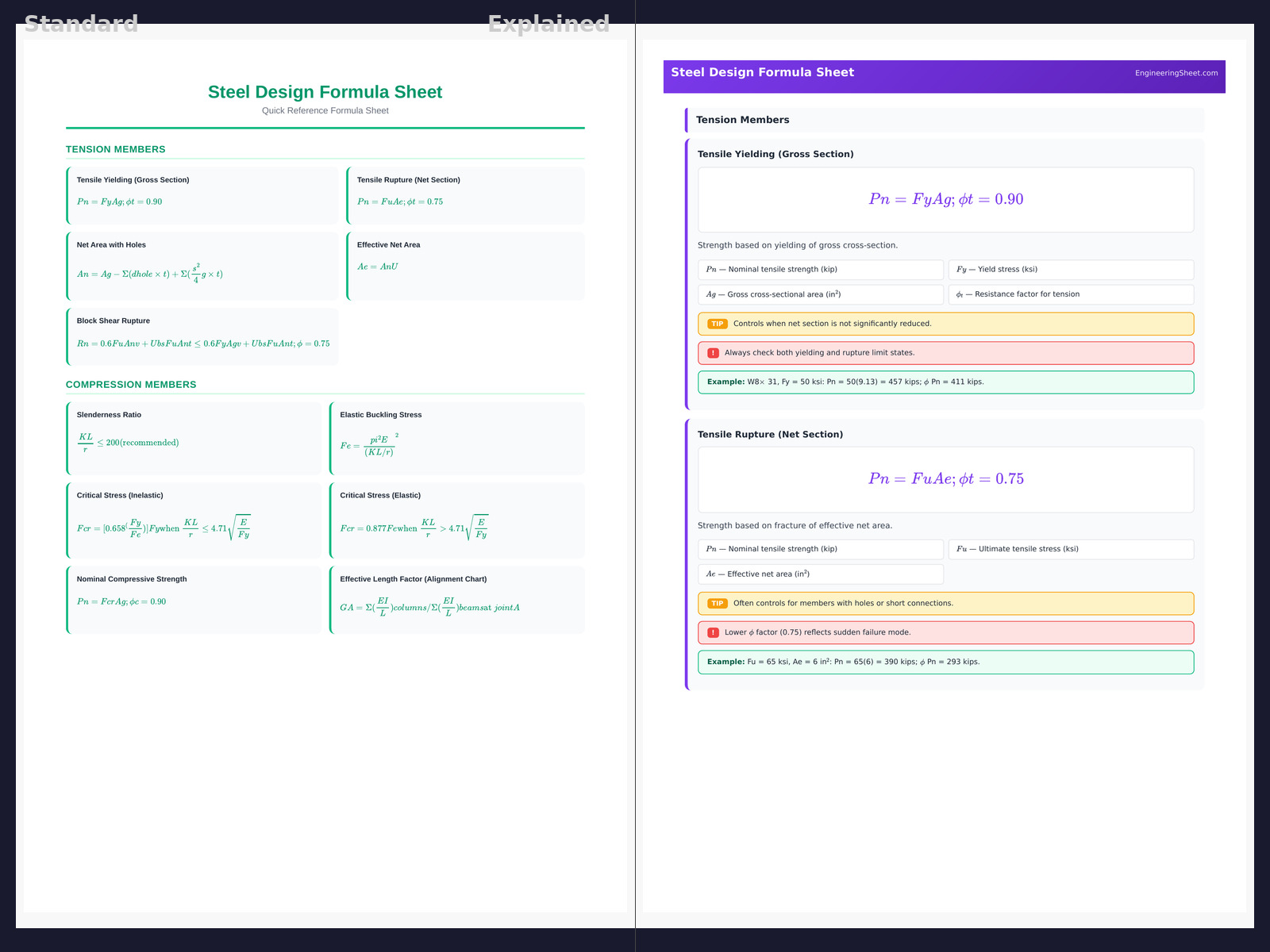Select the Slenderness Ratio formula card
This screenshot has height=952, width=1270.
click(194, 438)
